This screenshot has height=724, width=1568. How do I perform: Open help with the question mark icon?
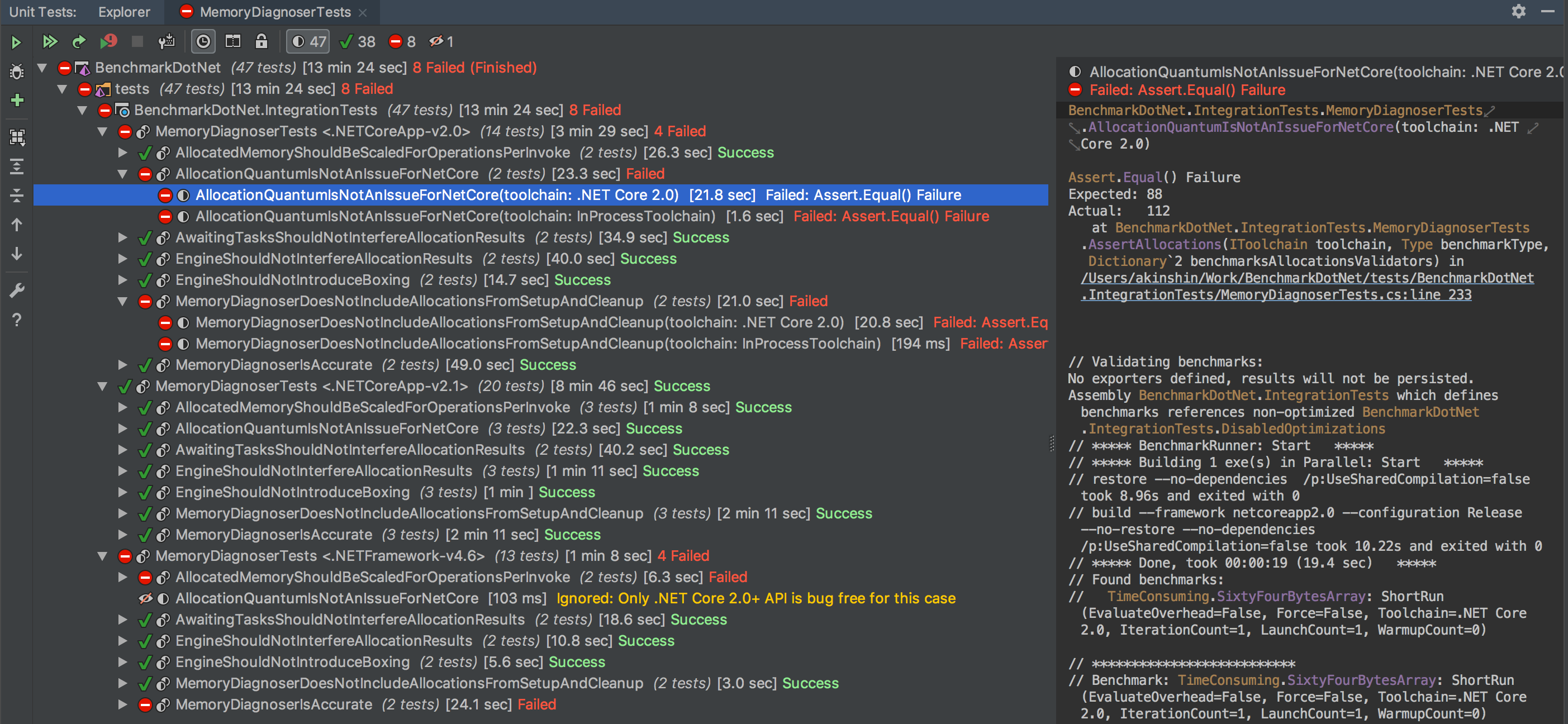17,320
